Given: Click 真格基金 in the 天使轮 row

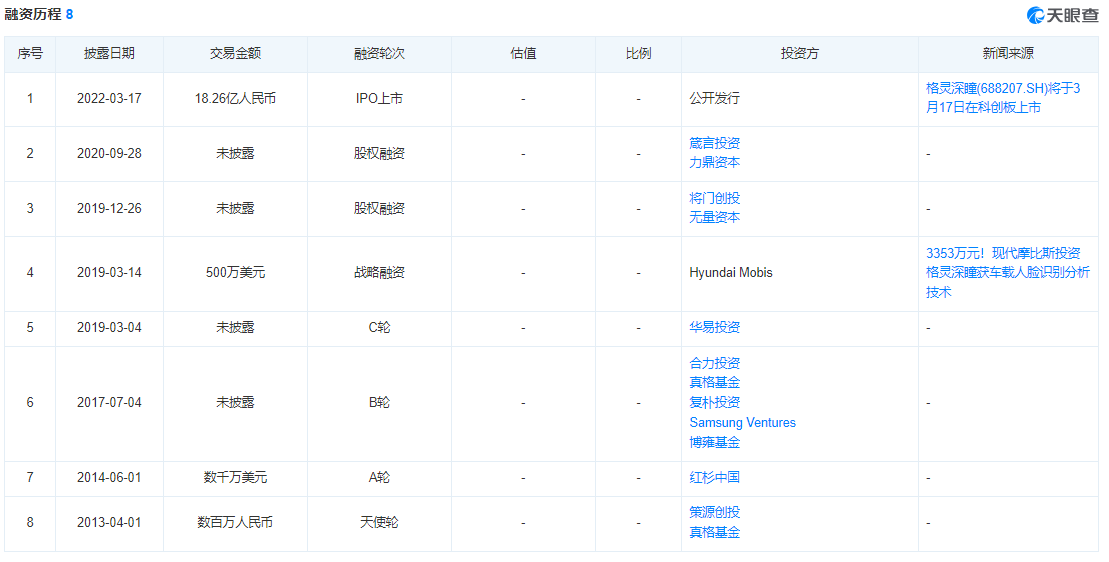Looking at the screenshot, I should (714, 532).
